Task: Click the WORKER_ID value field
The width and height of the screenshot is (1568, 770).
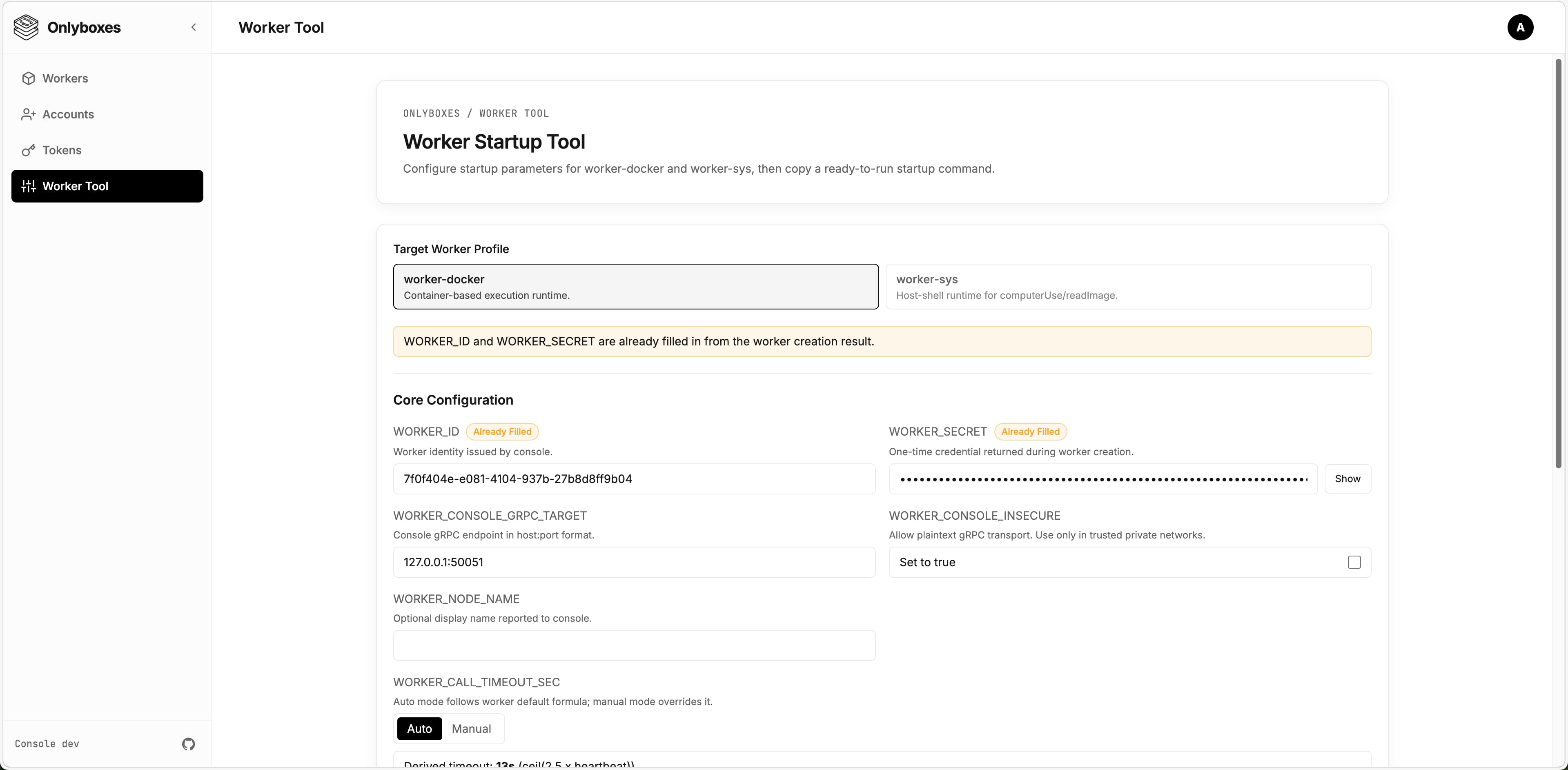Action: pyautogui.click(x=634, y=479)
